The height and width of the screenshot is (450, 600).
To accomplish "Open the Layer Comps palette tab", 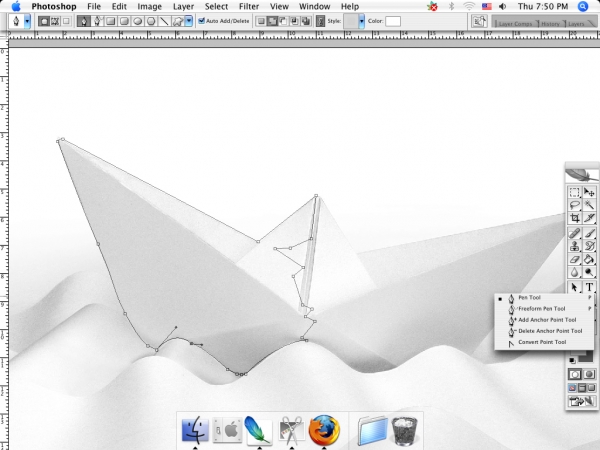I will click(515, 23).
